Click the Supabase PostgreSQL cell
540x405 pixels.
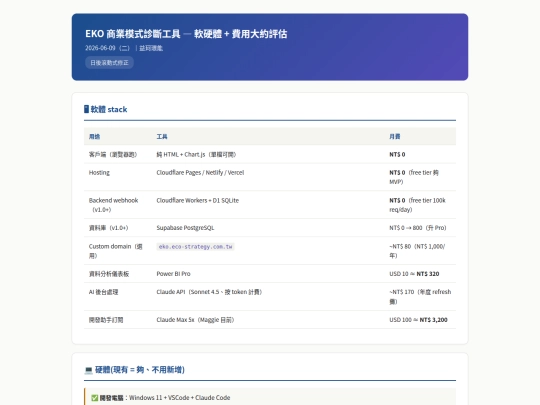(185, 228)
